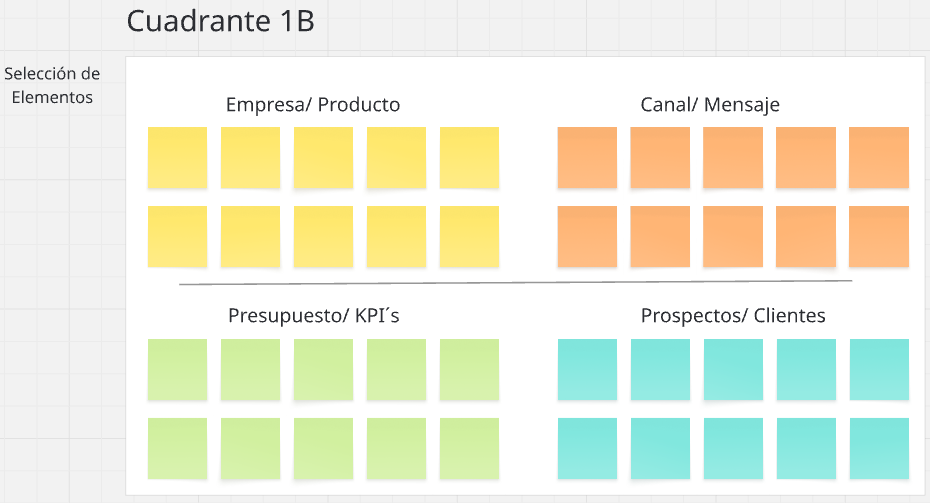Click first green sticky note in top row
The width and height of the screenshot is (930, 503).
click(x=177, y=369)
